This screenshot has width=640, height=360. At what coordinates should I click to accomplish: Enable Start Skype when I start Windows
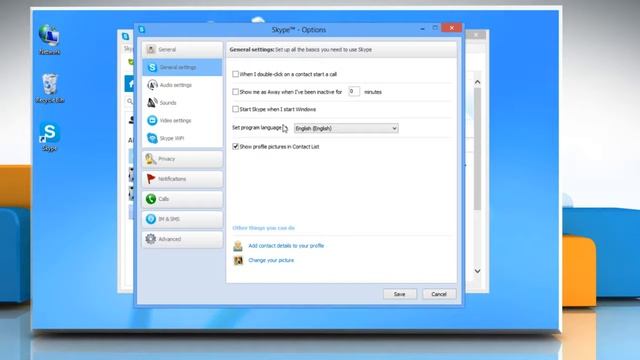tap(236, 109)
